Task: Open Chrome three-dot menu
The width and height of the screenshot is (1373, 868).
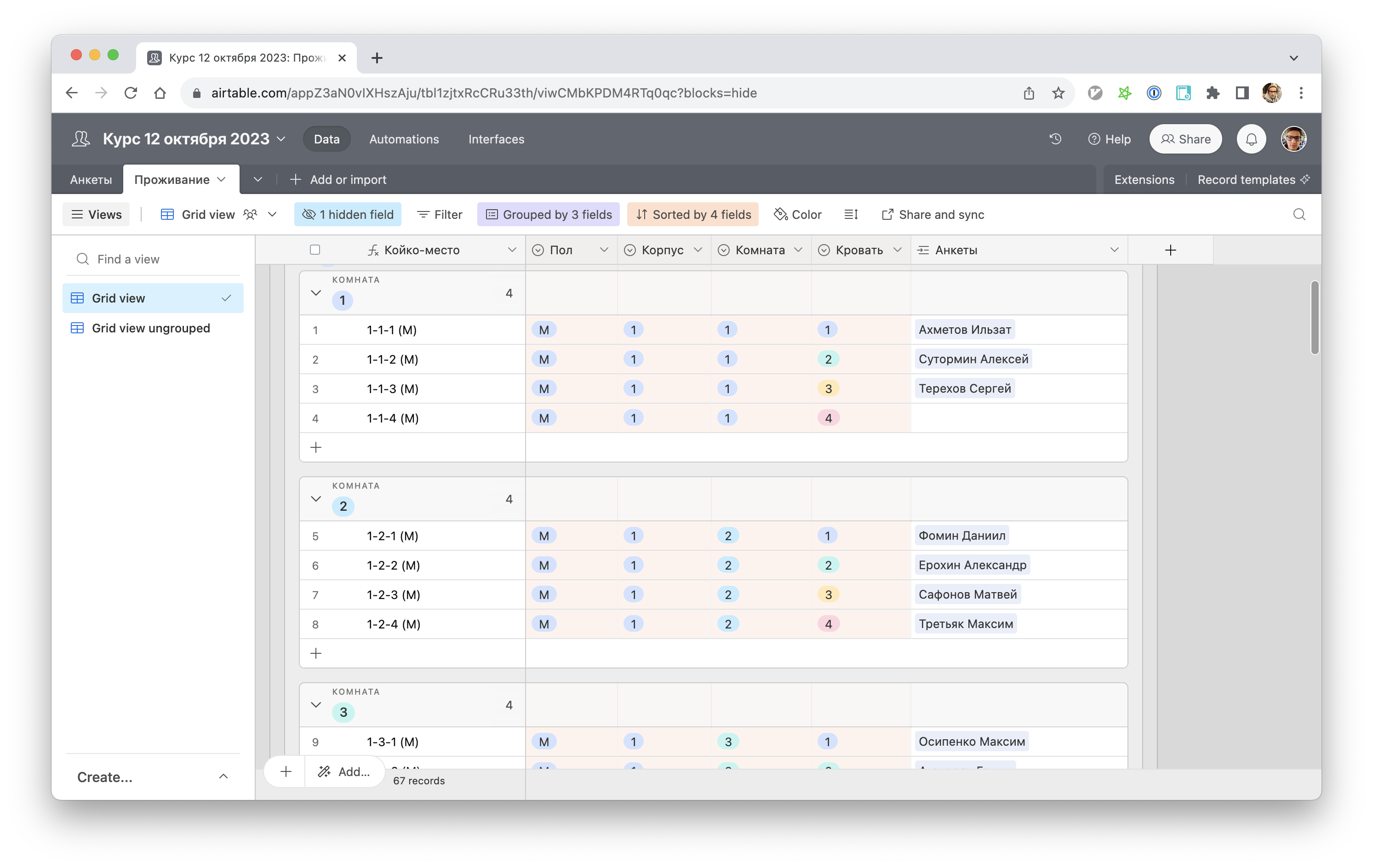Action: coord(1301,93)
